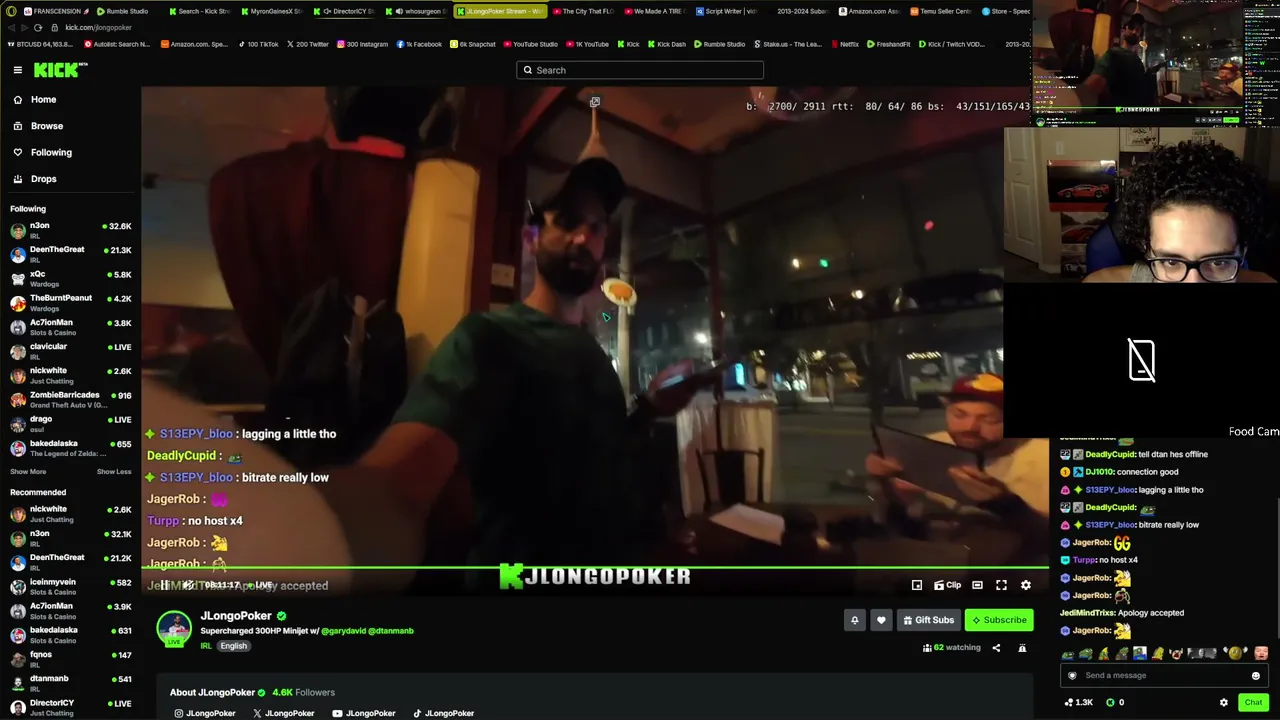The height and width of the screenshot is (720, 1280).
Task: Pause the live stream video
Action: pyautogui.click(x=165, y=585)
